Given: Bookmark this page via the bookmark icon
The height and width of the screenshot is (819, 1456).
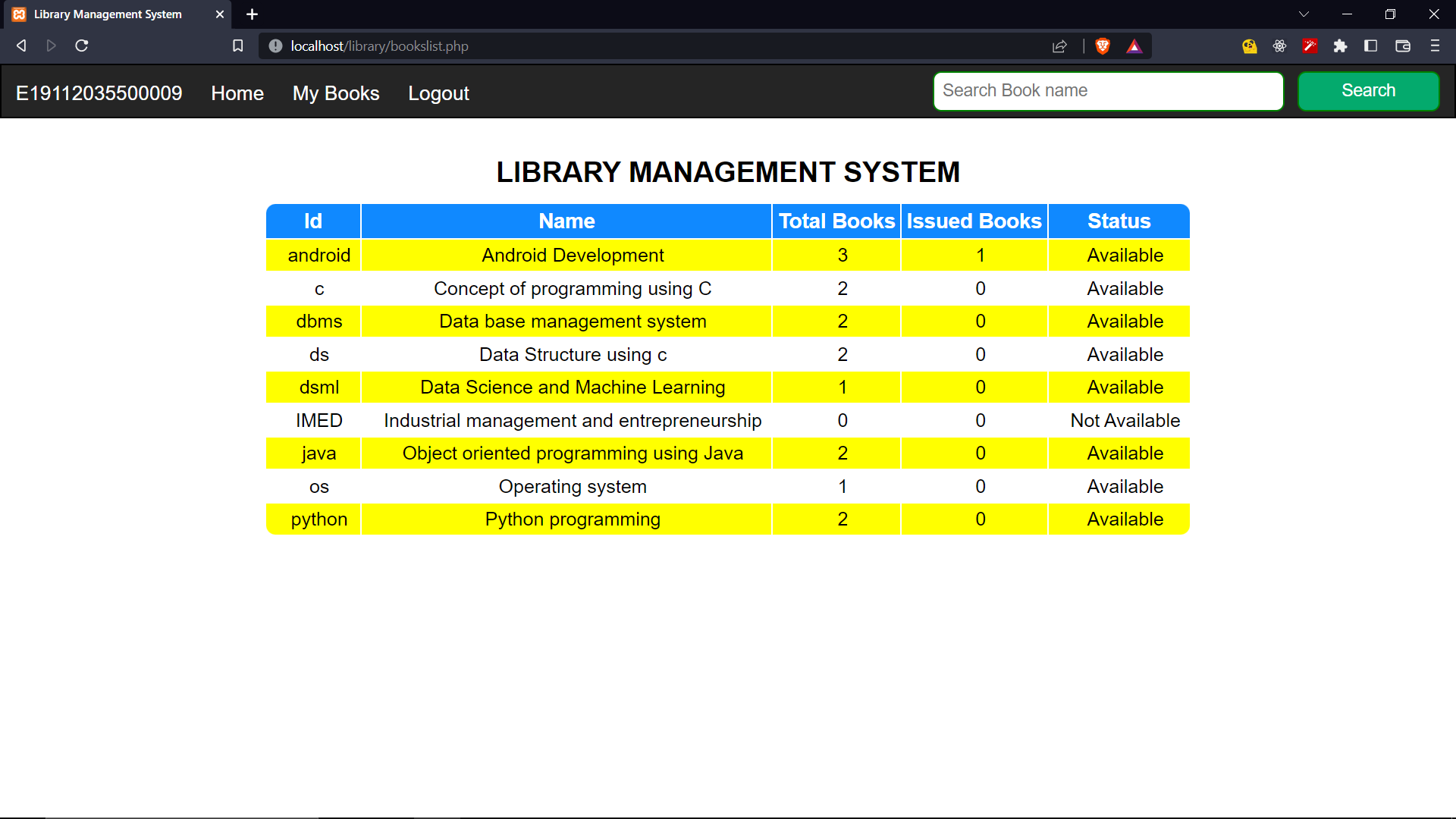Looking at the screenshot, I should [x=237, y=45].
